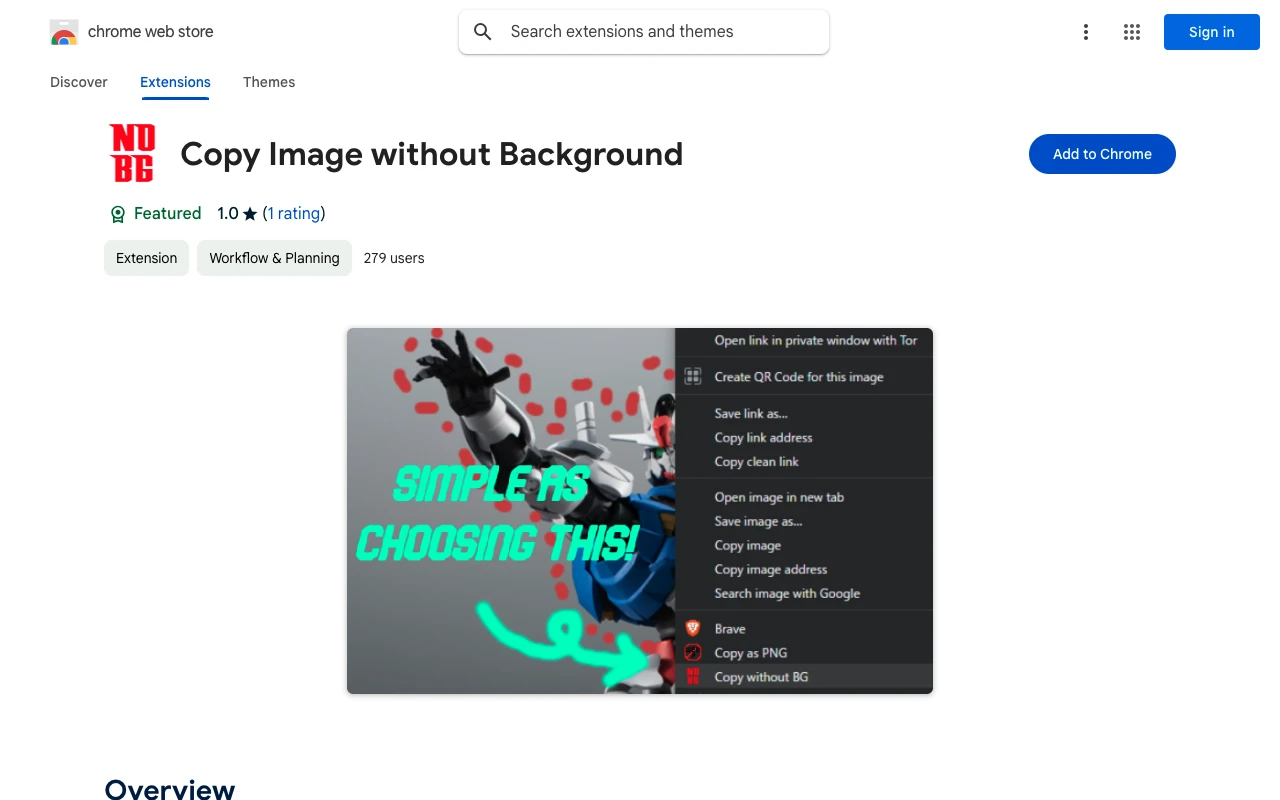Click the Chrome Web Store logo icon
Image resolution: width=1280 pixels, height=800 pixels.
(64, 32)
